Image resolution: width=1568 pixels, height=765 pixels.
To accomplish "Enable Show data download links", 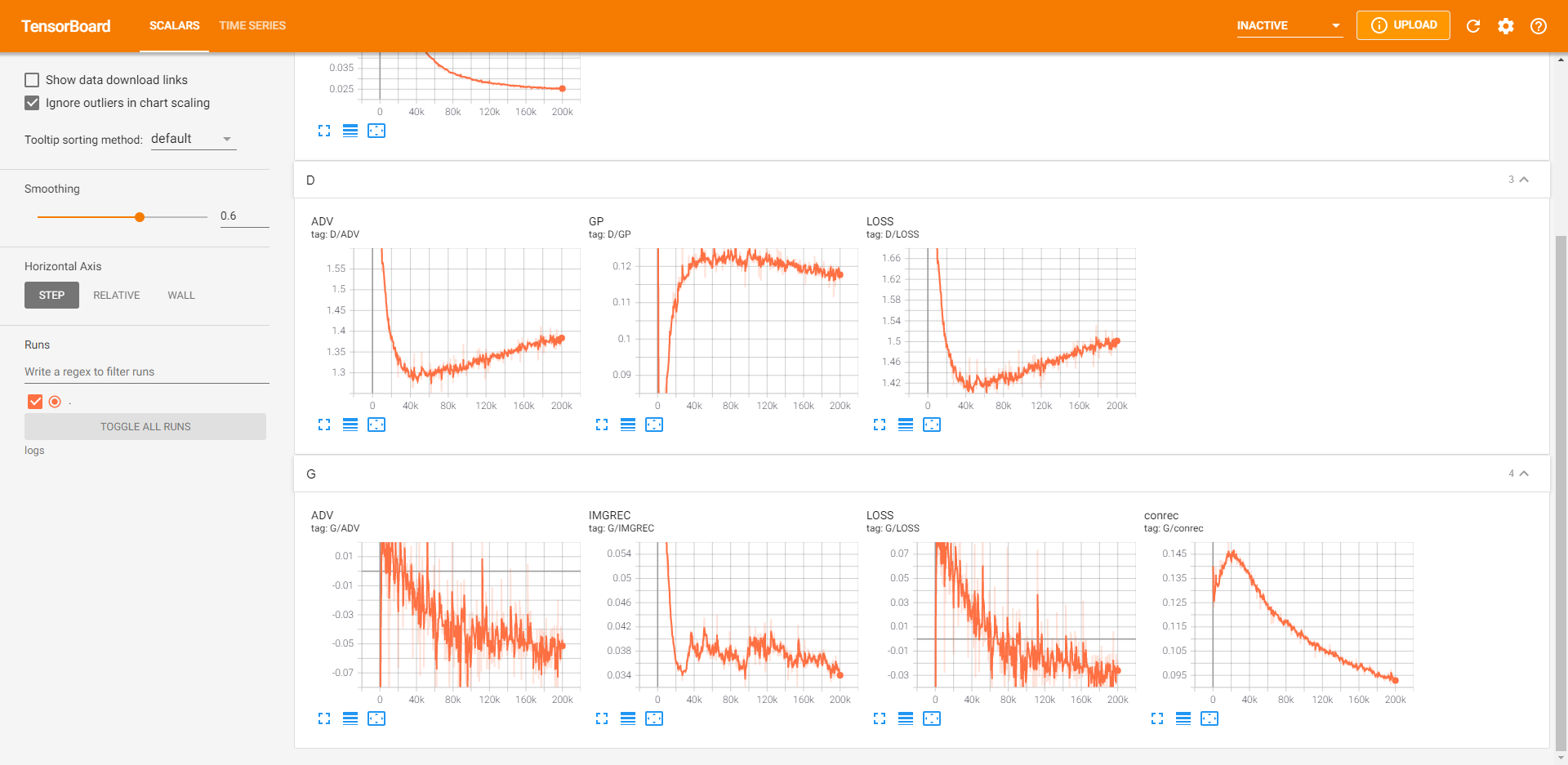I will (x=32, y=79).
